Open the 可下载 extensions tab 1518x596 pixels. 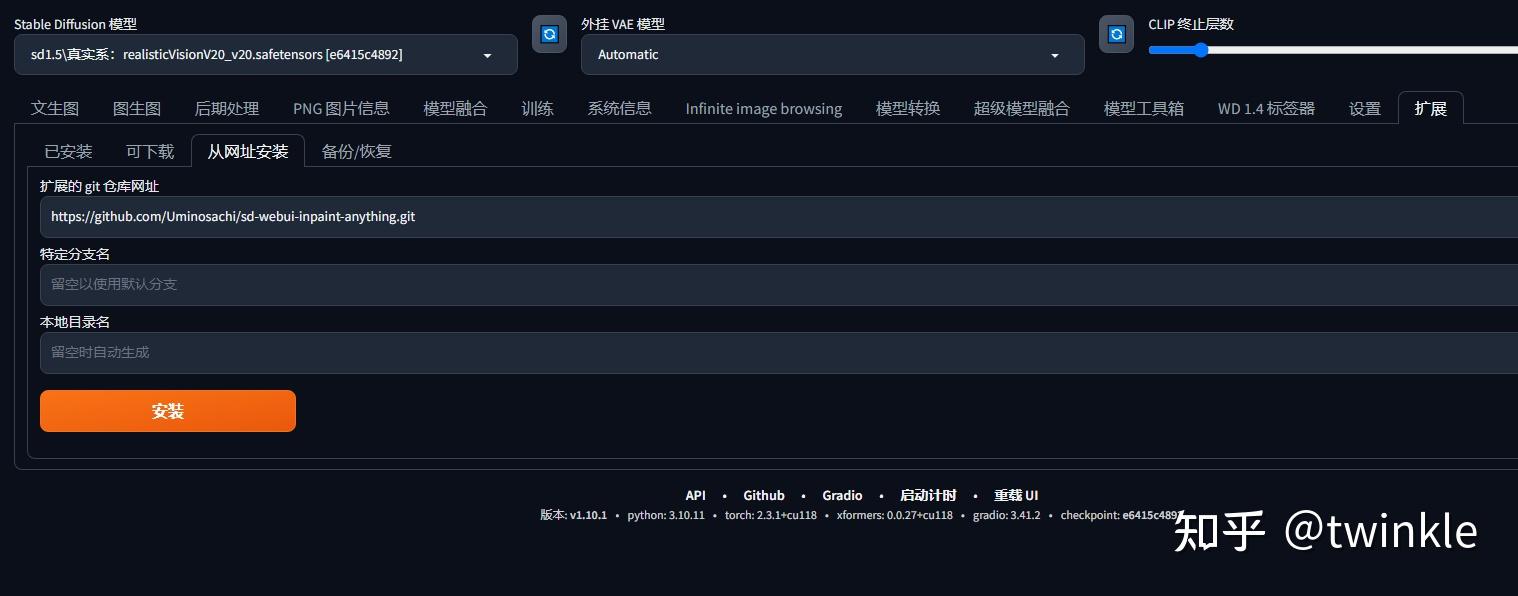149,151
